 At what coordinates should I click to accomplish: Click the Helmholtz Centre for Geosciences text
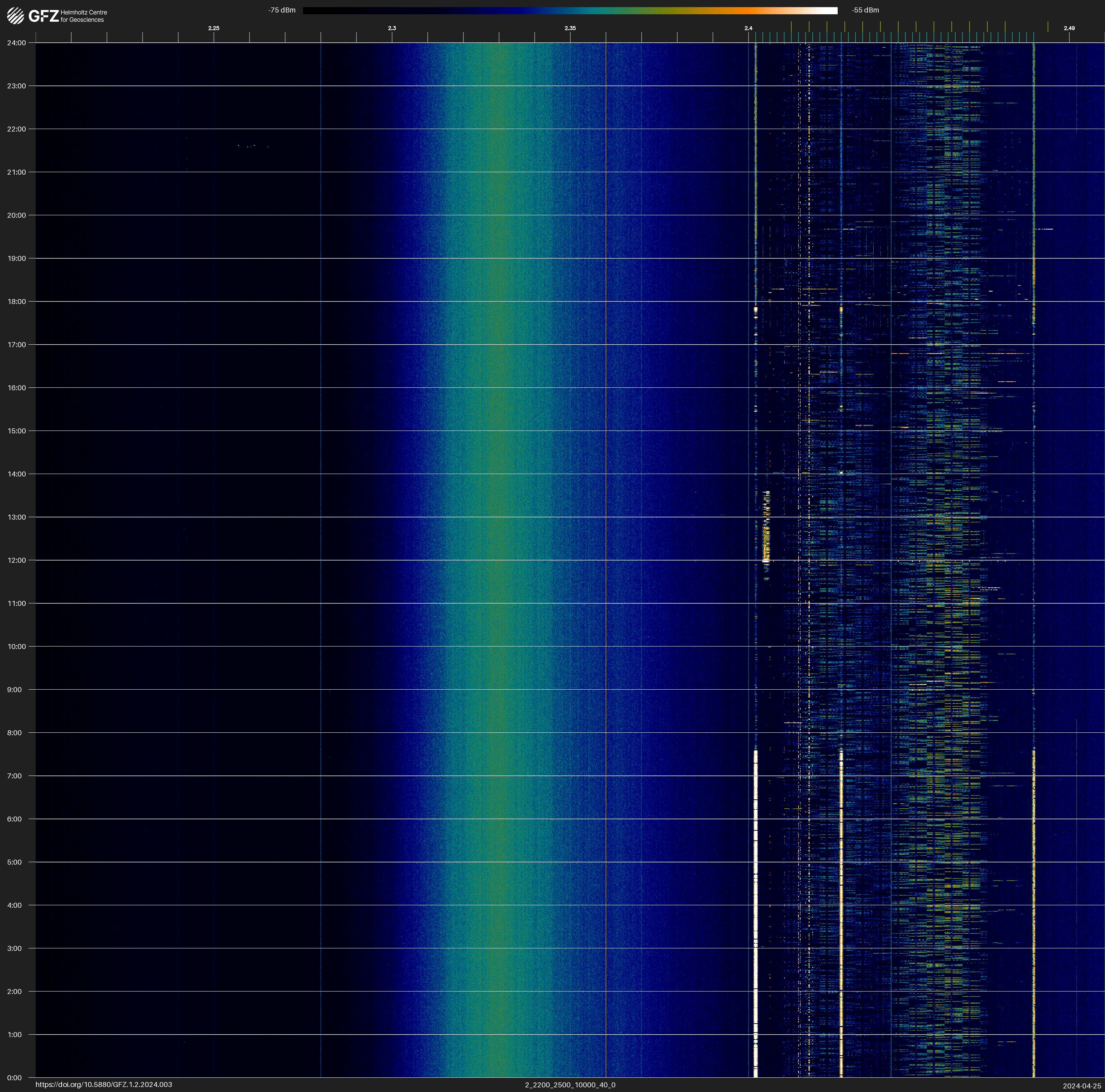(83, 16)
